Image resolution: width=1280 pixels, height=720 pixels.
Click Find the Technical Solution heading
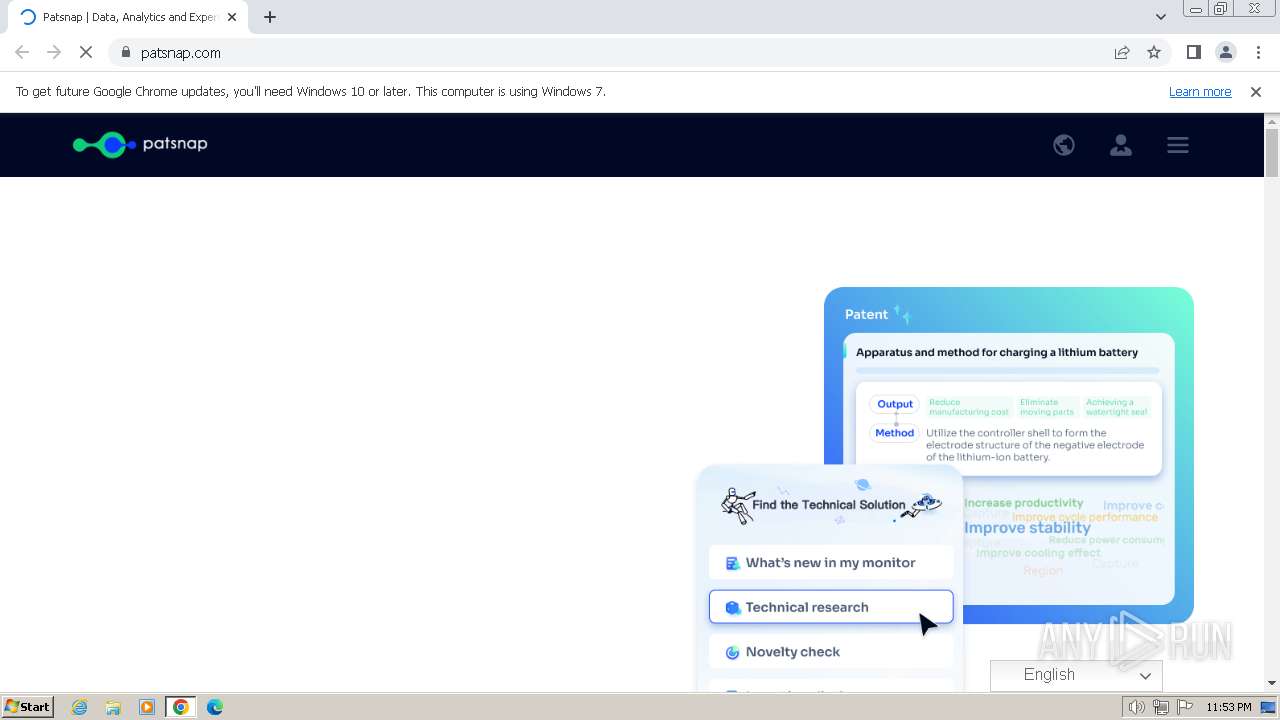click(829, 505)
